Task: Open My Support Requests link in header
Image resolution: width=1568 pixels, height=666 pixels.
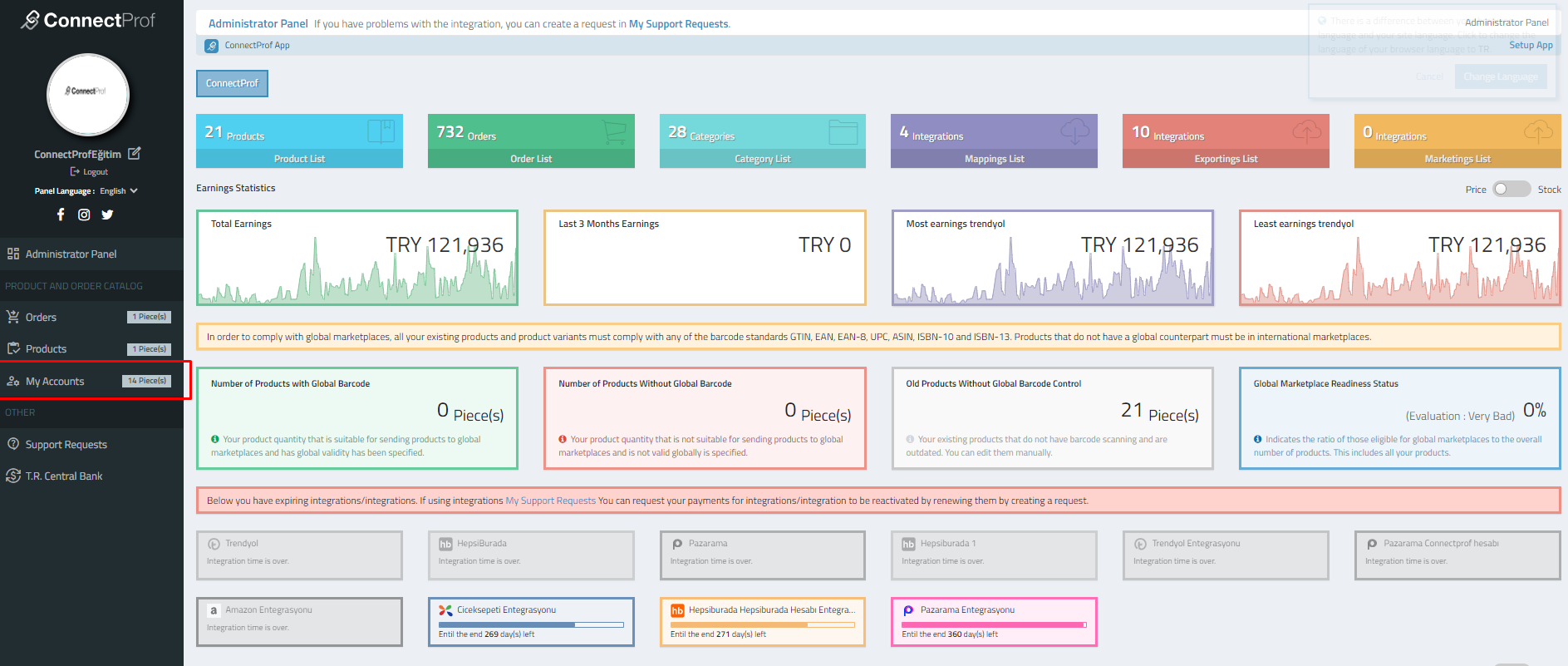Action: click(678, 24)
